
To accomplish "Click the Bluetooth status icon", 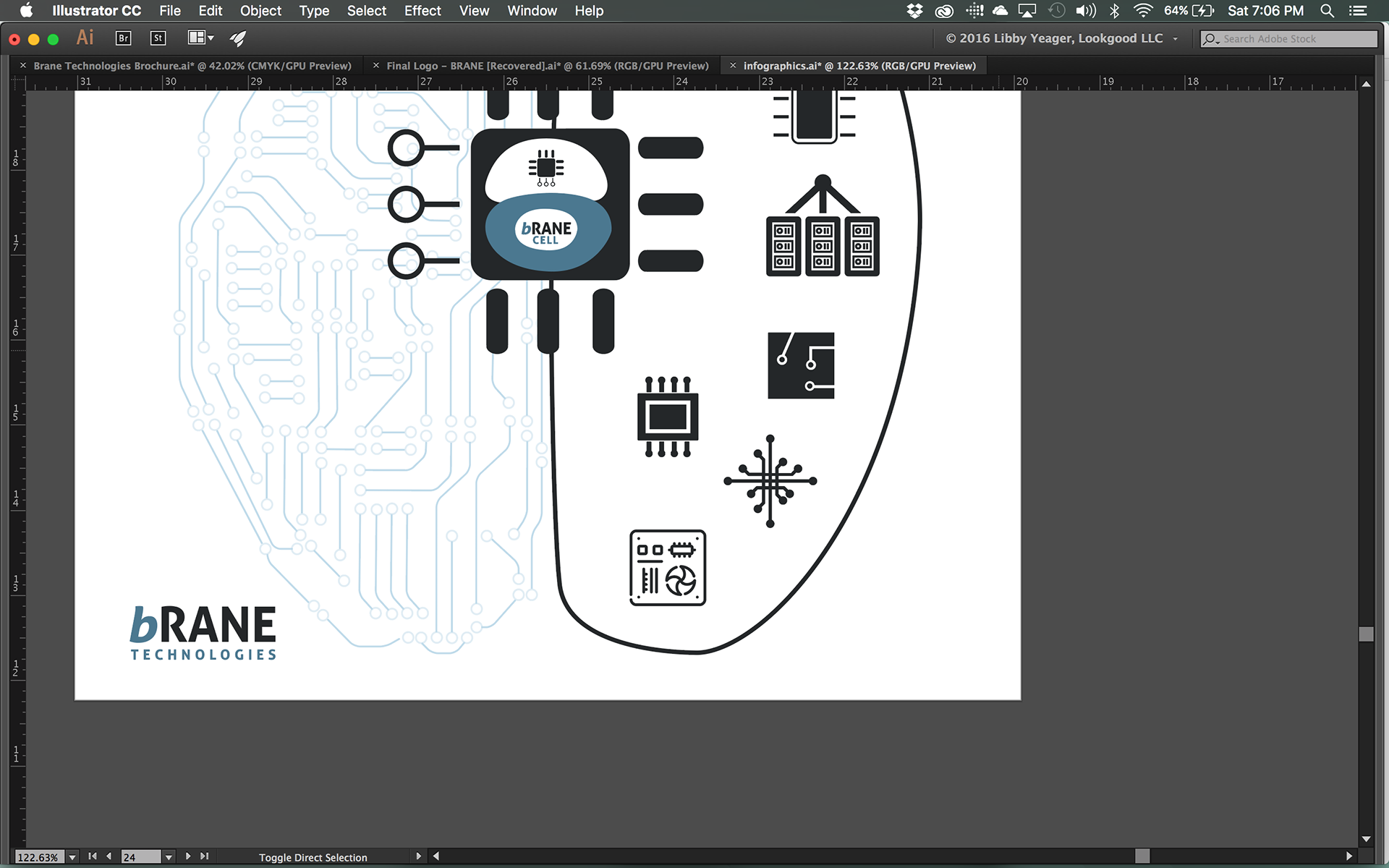I will [x=1115, y=10].
